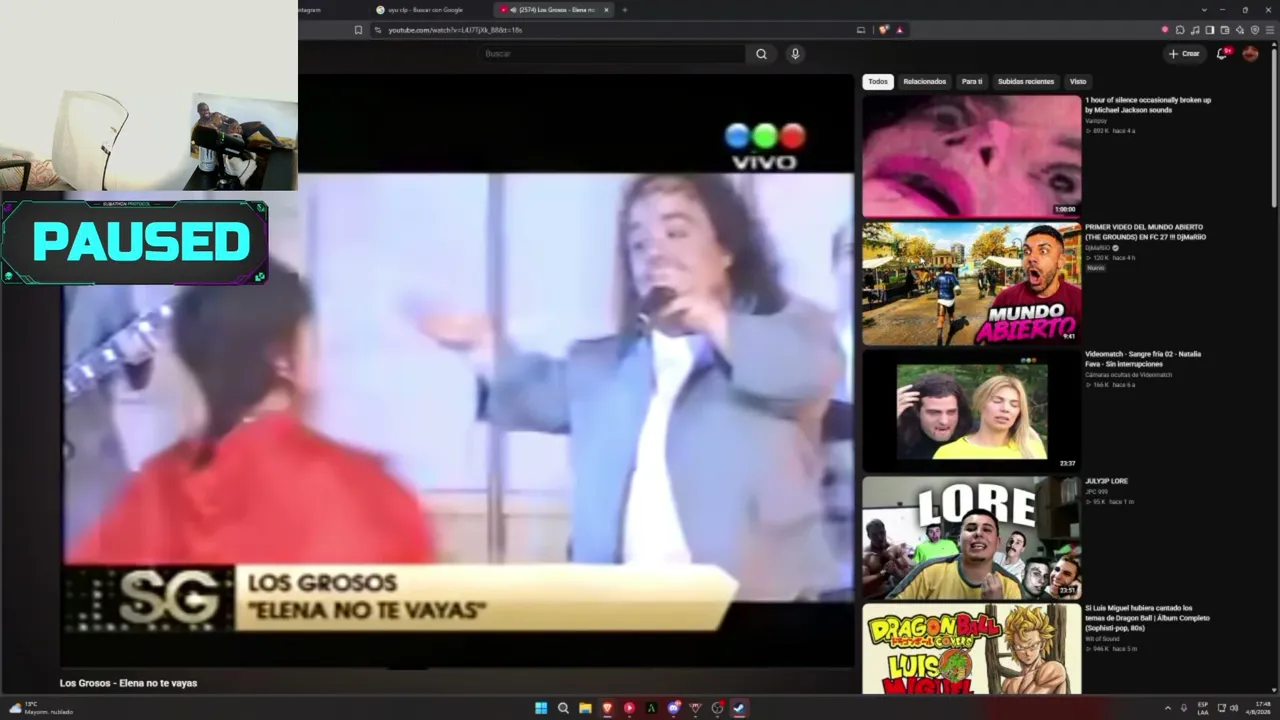Click the cast screen icon in address bar

pyautogui.click(x=861, y=30)
